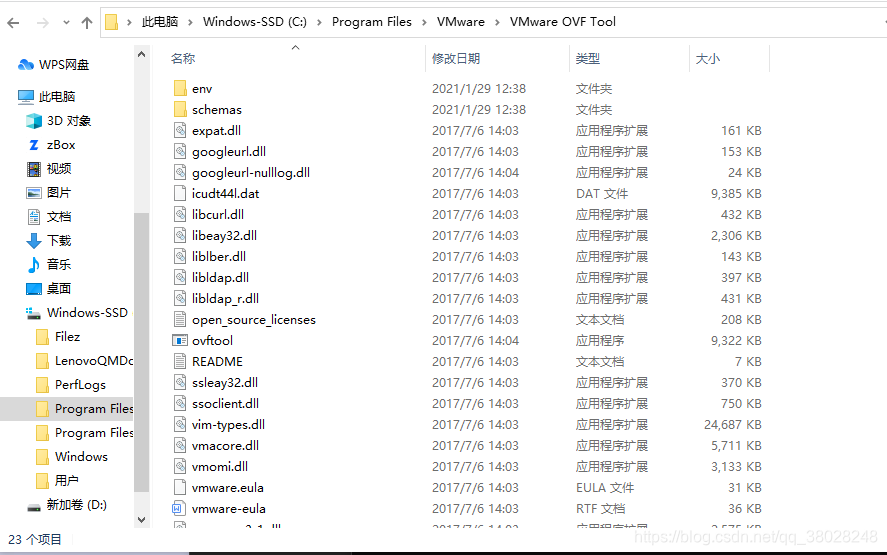887x555 pixels.
Task: Click VMware in the address breadcrumb
Action: pyautogui.click(x=460, y=22)
